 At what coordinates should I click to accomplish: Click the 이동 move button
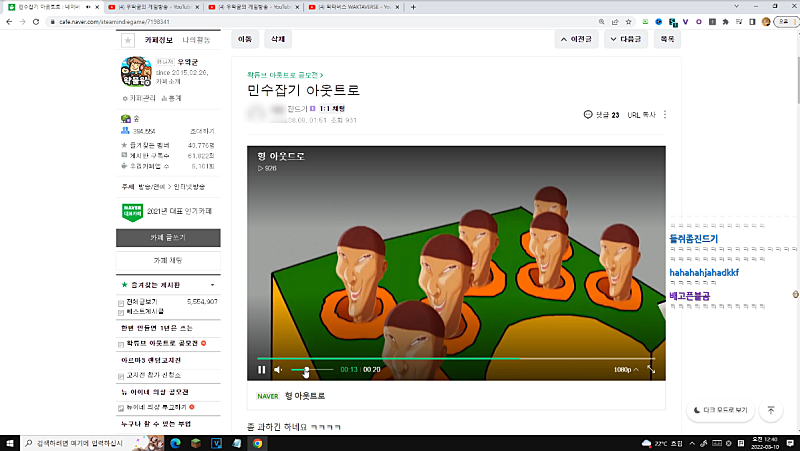pyautogui.click(x=245, y=39)
